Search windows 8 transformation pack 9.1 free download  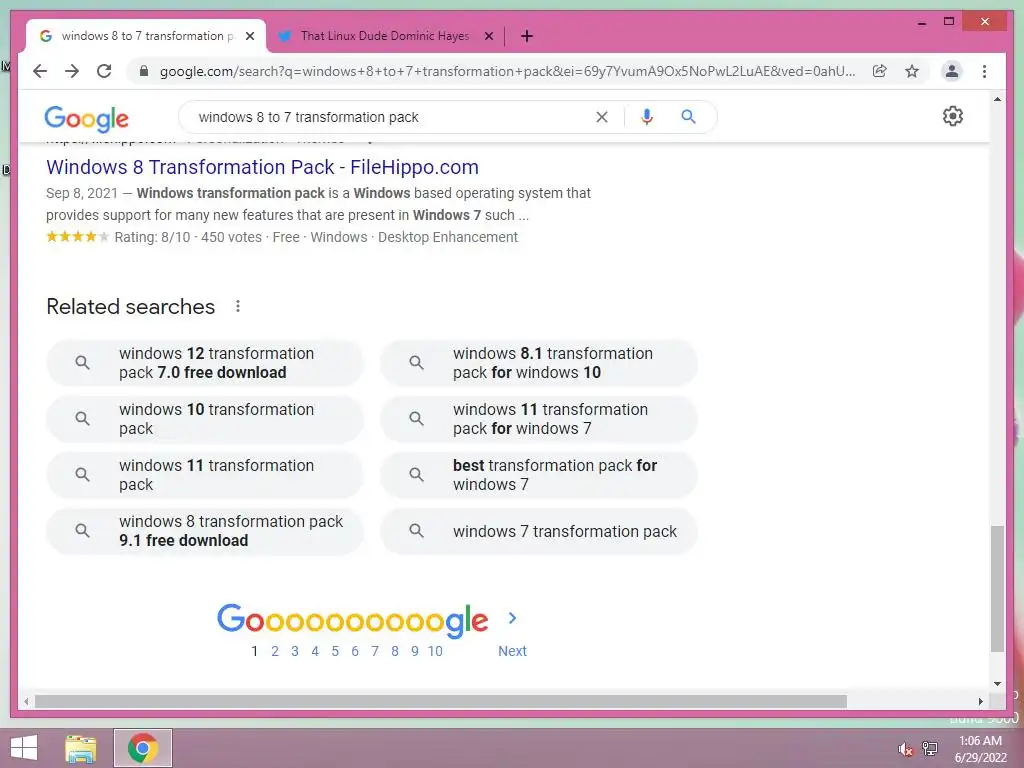[204, 532]
